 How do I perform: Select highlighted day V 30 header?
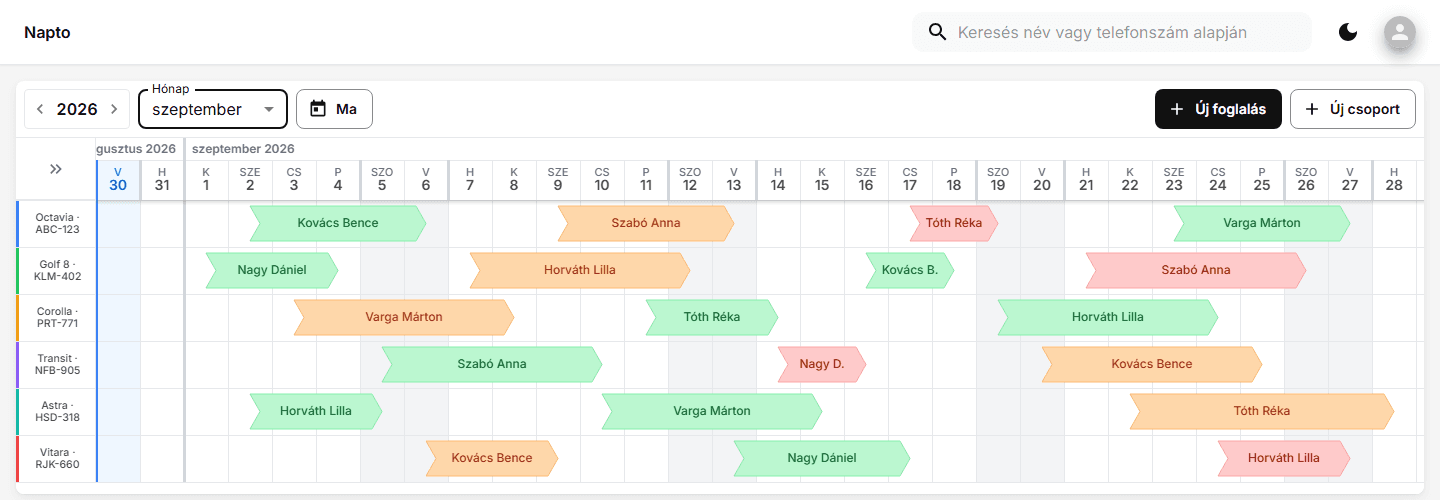pyautogui.click(x=118, y=179)
